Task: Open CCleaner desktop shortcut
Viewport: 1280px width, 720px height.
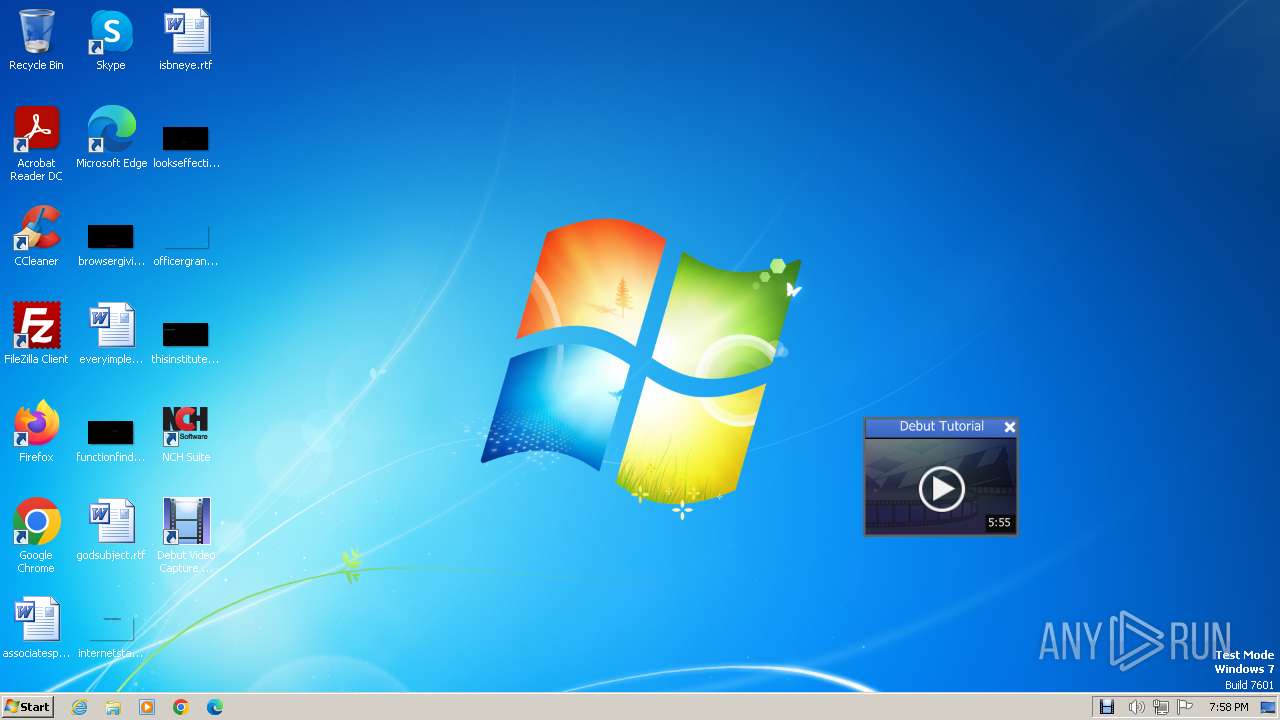Action: [36, 236]
